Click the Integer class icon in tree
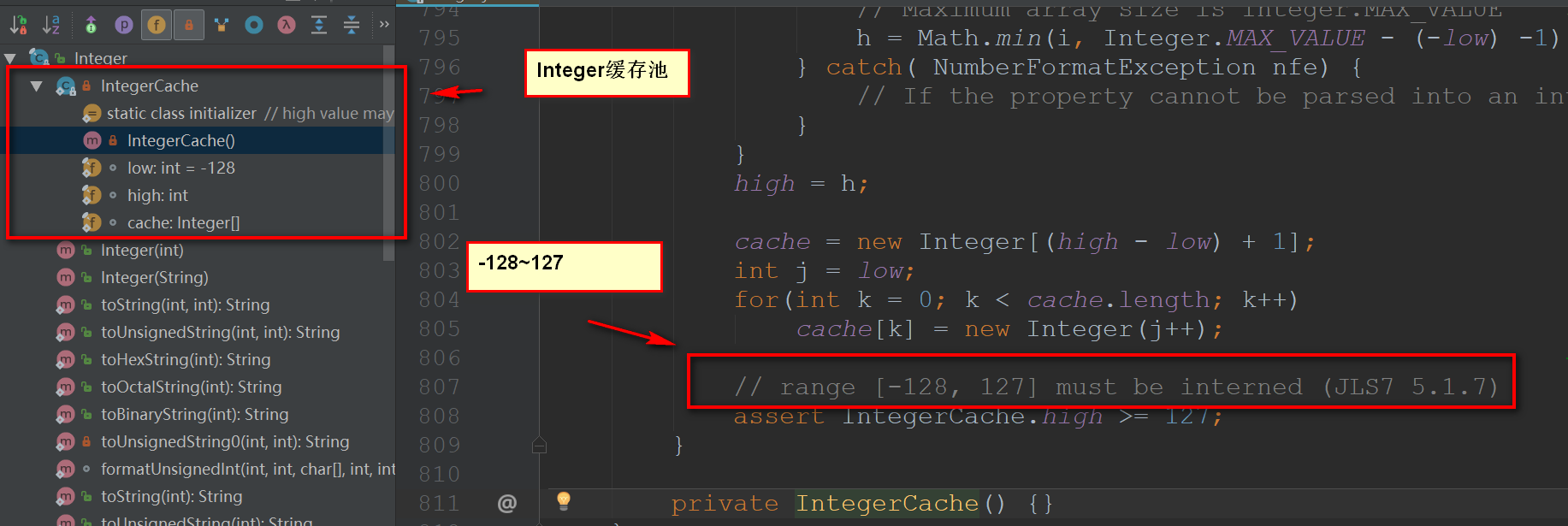 (x=39, y=57)
